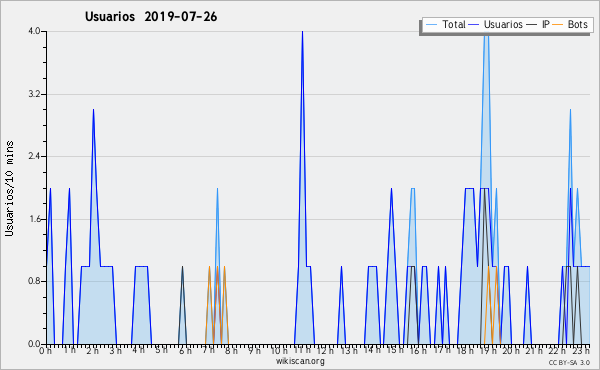The image size is (600, 370).
Task: Click the '23 h' x-axis label
Action: tap(580, 350)
